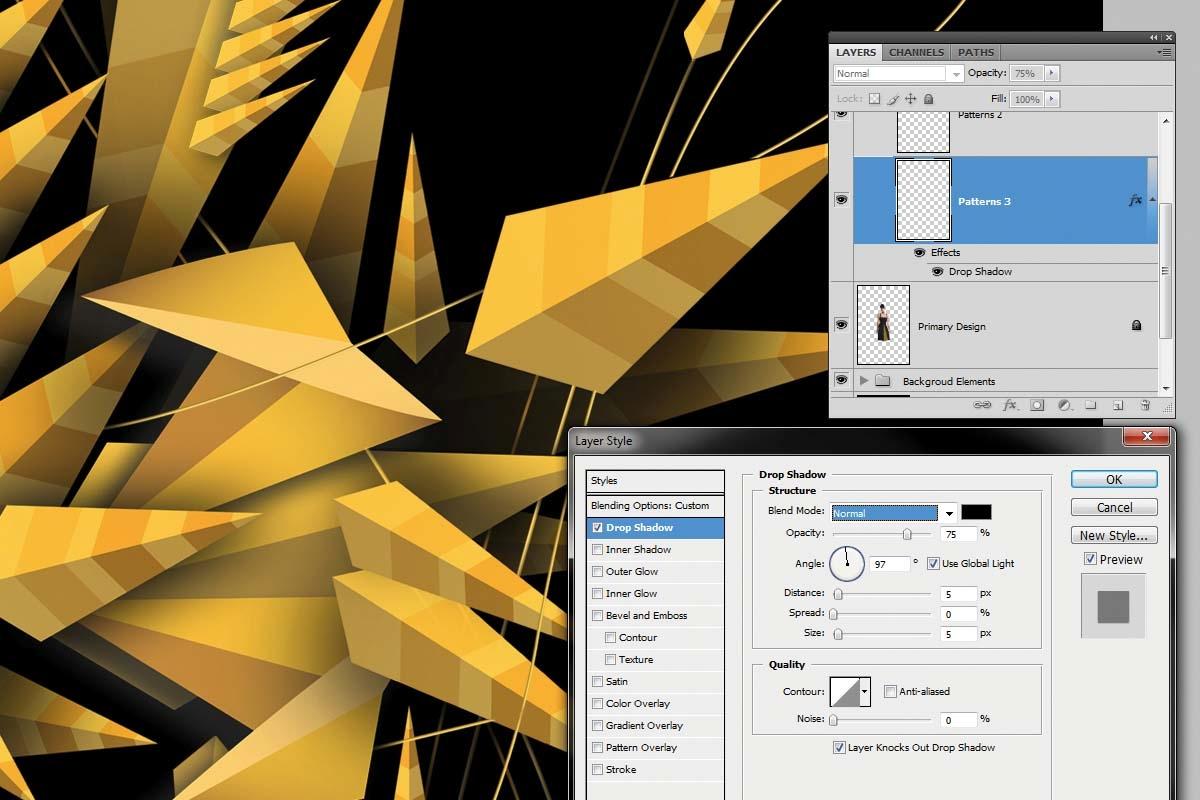1200x800 pixels.
Task: Cancel the Layer Style dialog
Action: 1114,508
